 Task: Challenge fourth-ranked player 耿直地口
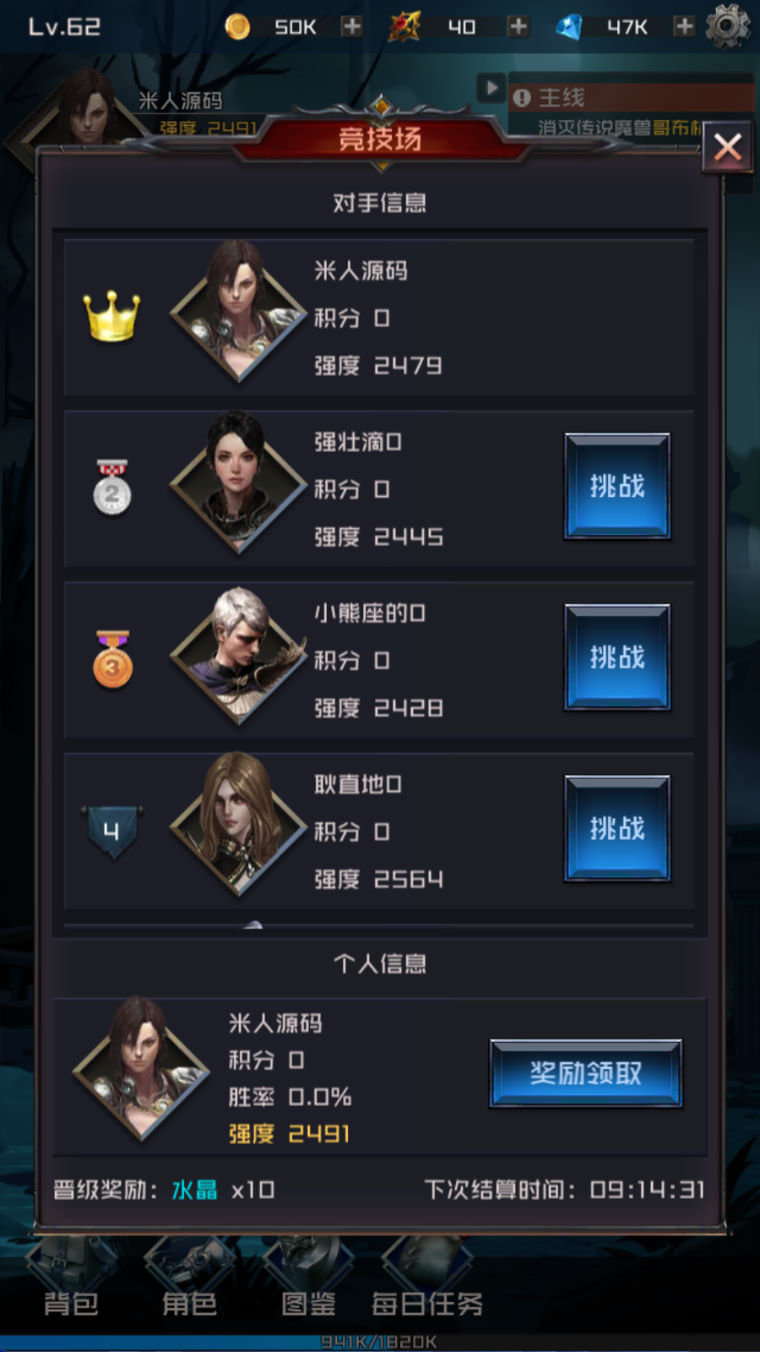[617, 828]
